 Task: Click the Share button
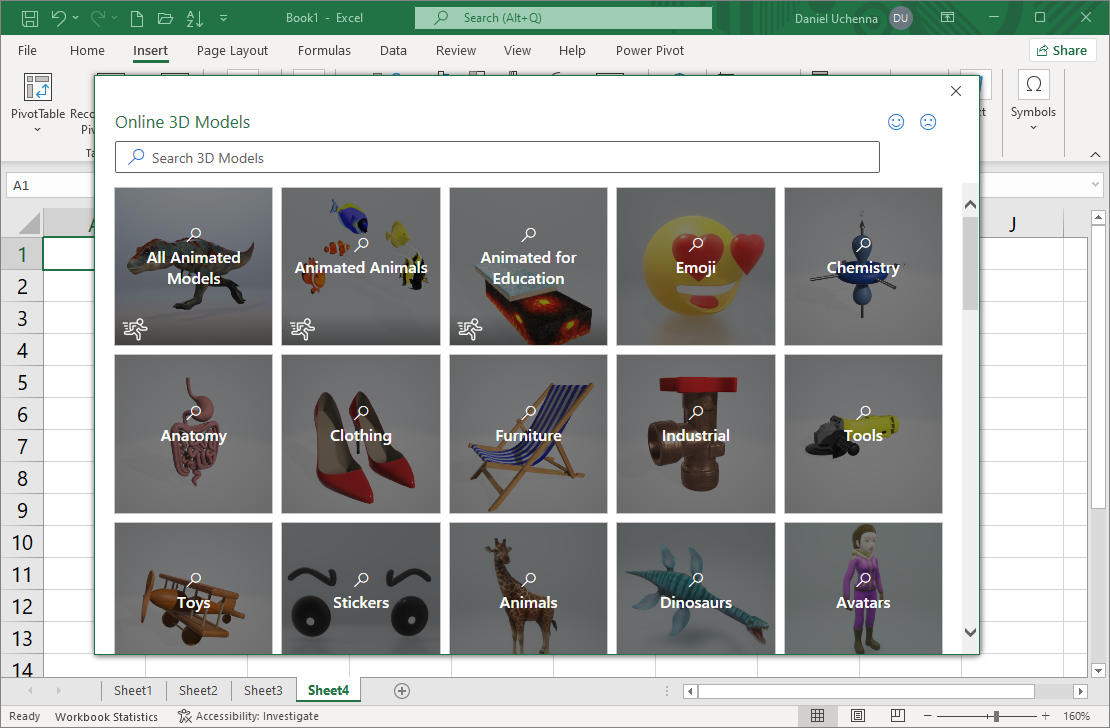click(x=1062, y=50)
